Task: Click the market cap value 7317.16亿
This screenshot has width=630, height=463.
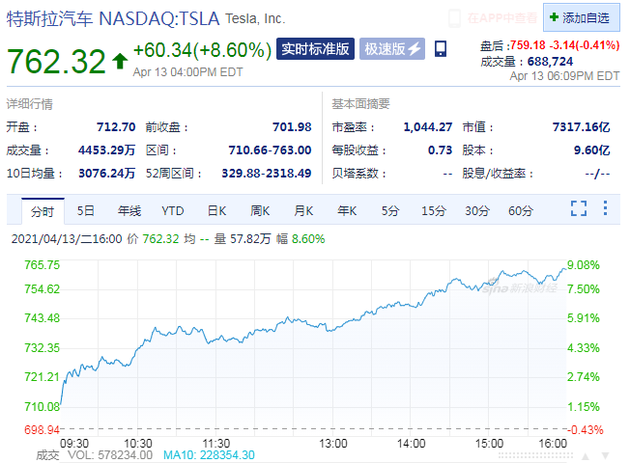Action: (581, 127)
